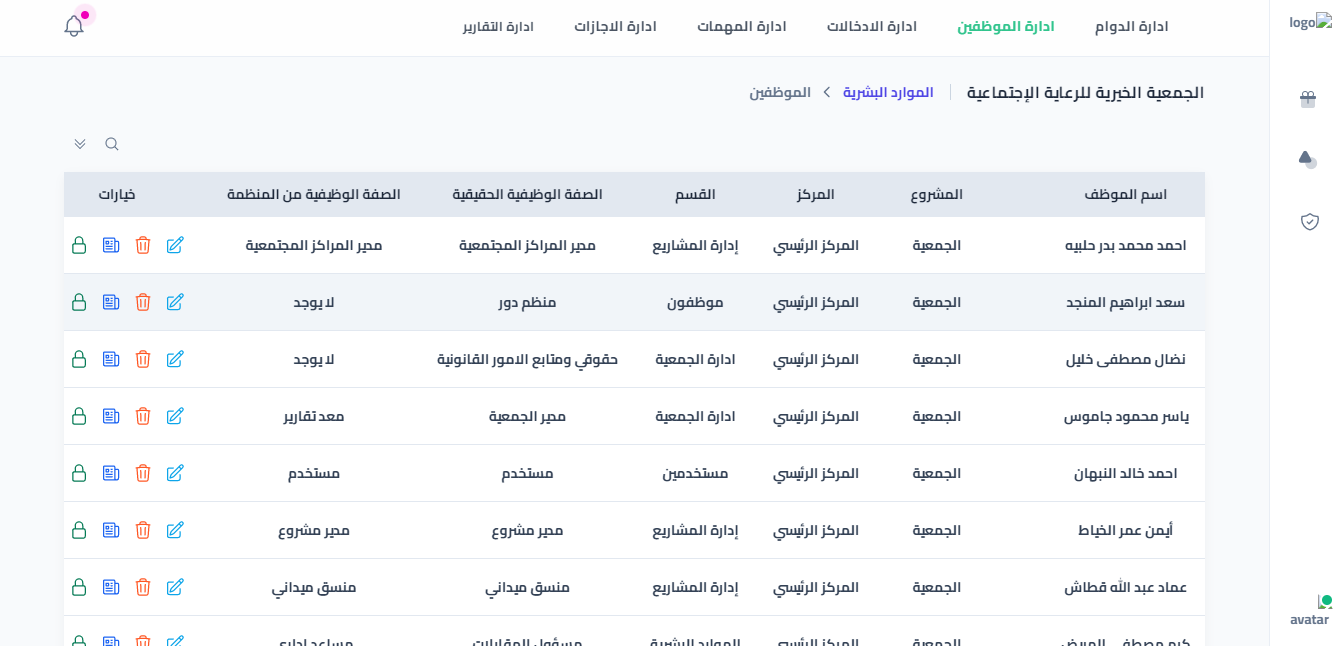Click the الموظفين breadcrumb item
This screenshot has height=646, width=1333.
click(780, 92)
